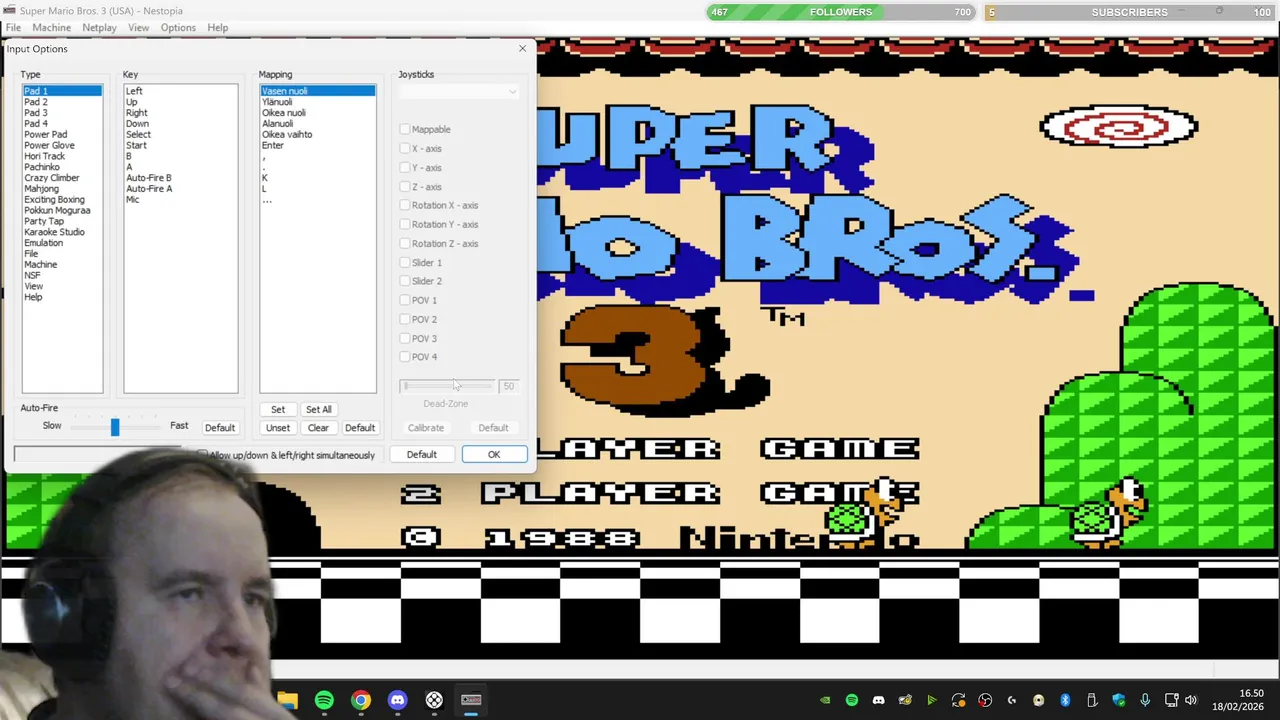The image size is (1280, 720).
Task: Select Vasen nuoli in the Mapping list
Action: [318, 91]
